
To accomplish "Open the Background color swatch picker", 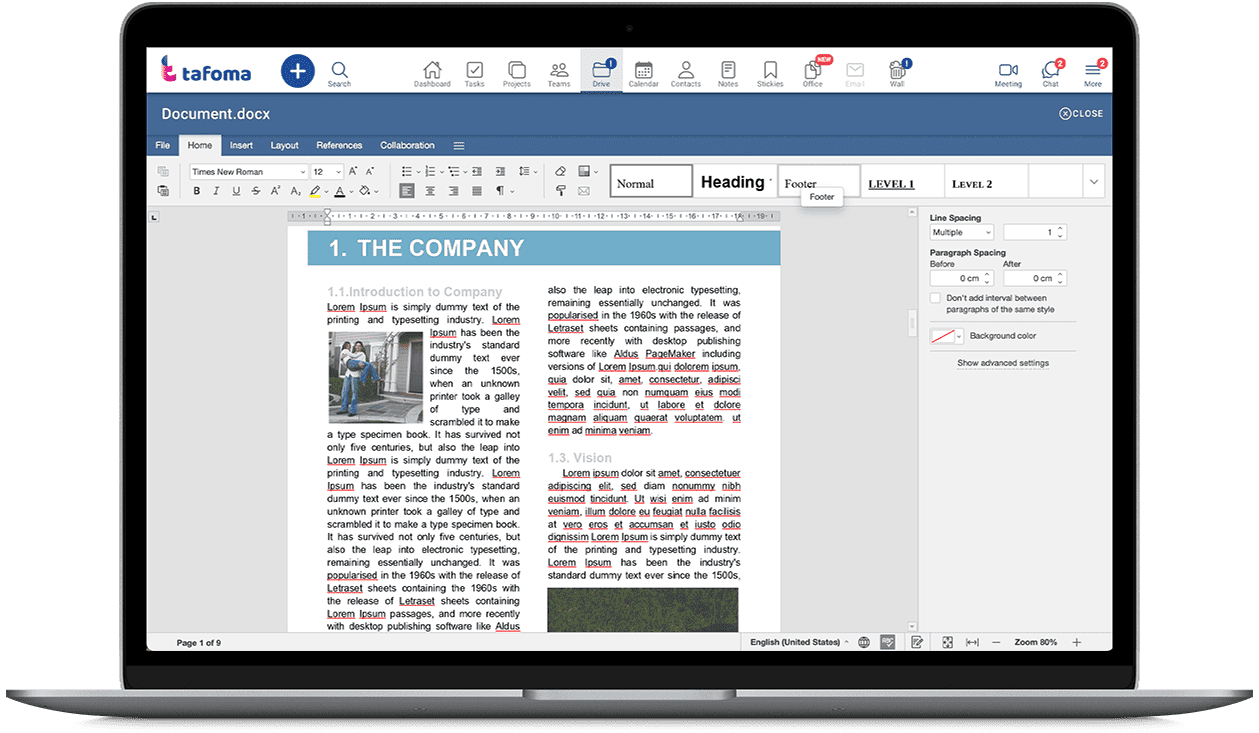I will coord(946,336).
